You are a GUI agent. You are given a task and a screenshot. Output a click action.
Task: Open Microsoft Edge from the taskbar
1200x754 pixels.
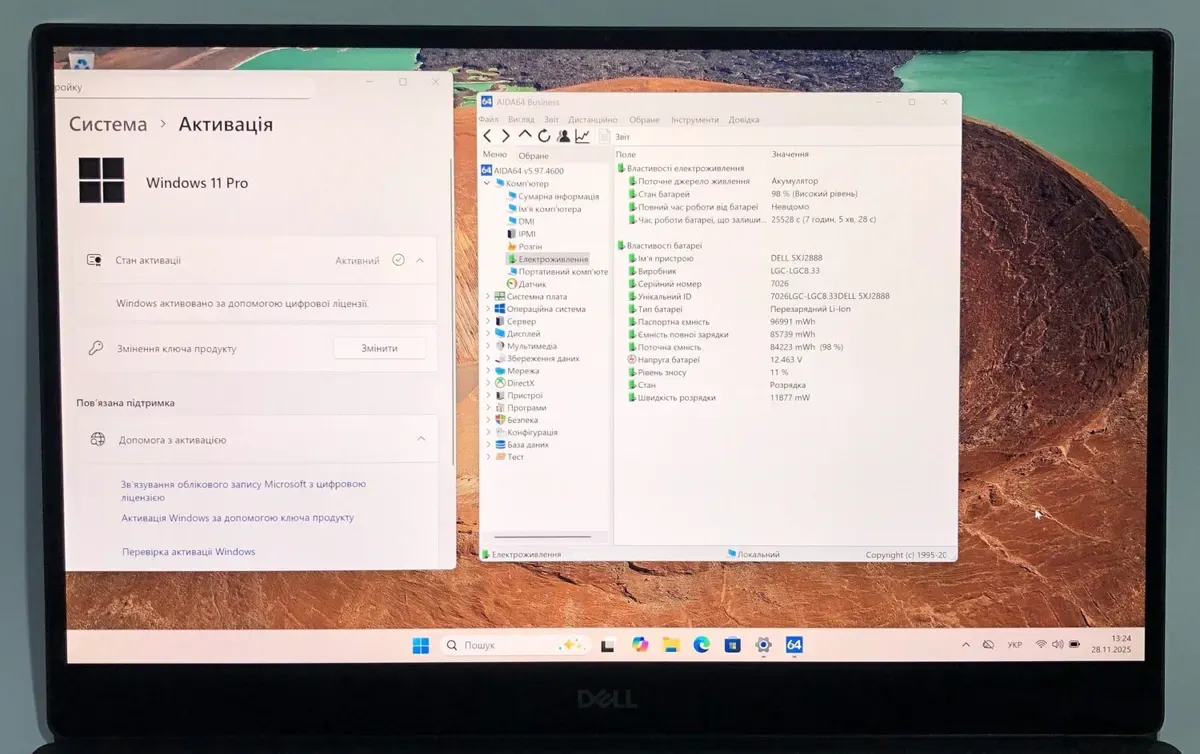(x=702, y=645)
